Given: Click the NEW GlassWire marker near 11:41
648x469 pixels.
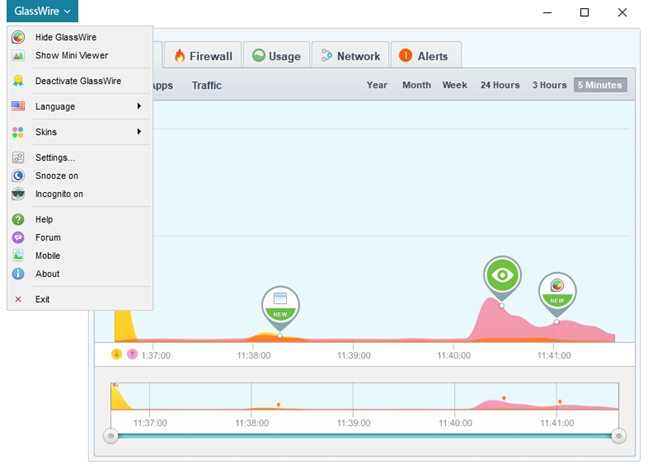Looking at the screenshot, I should click(557, 293).
